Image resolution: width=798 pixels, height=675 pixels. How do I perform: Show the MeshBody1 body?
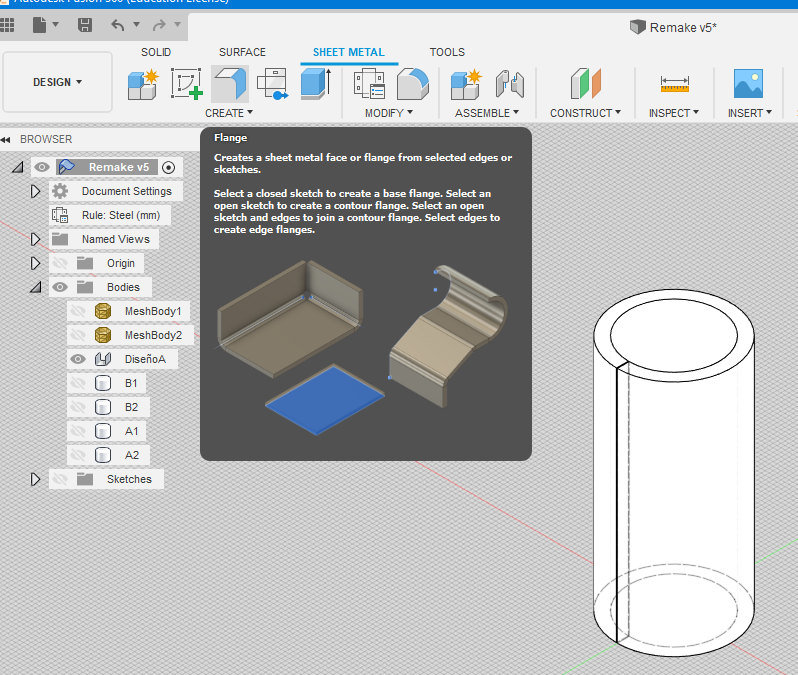click(78, 311)
